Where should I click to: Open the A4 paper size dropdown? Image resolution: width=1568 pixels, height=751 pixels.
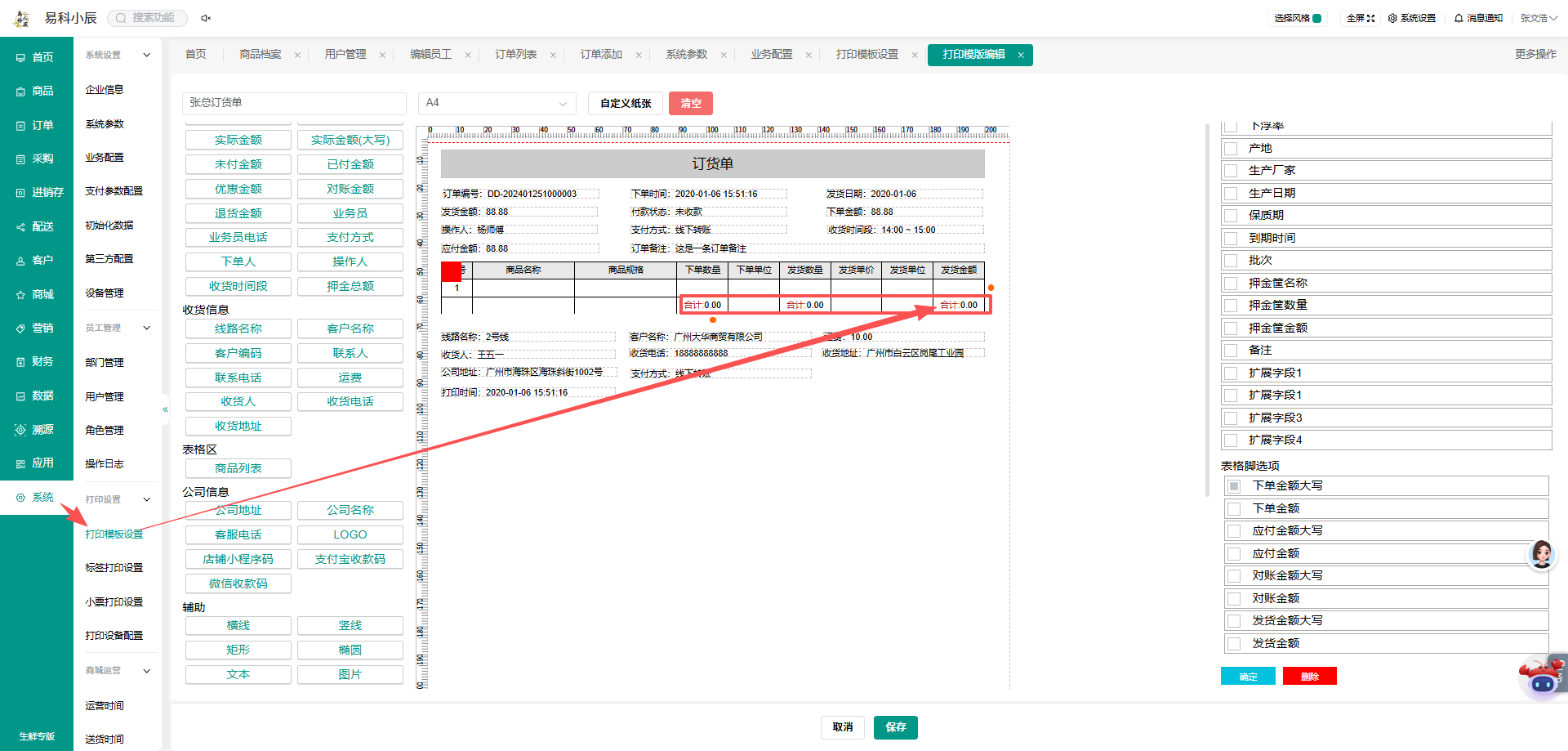497,103
